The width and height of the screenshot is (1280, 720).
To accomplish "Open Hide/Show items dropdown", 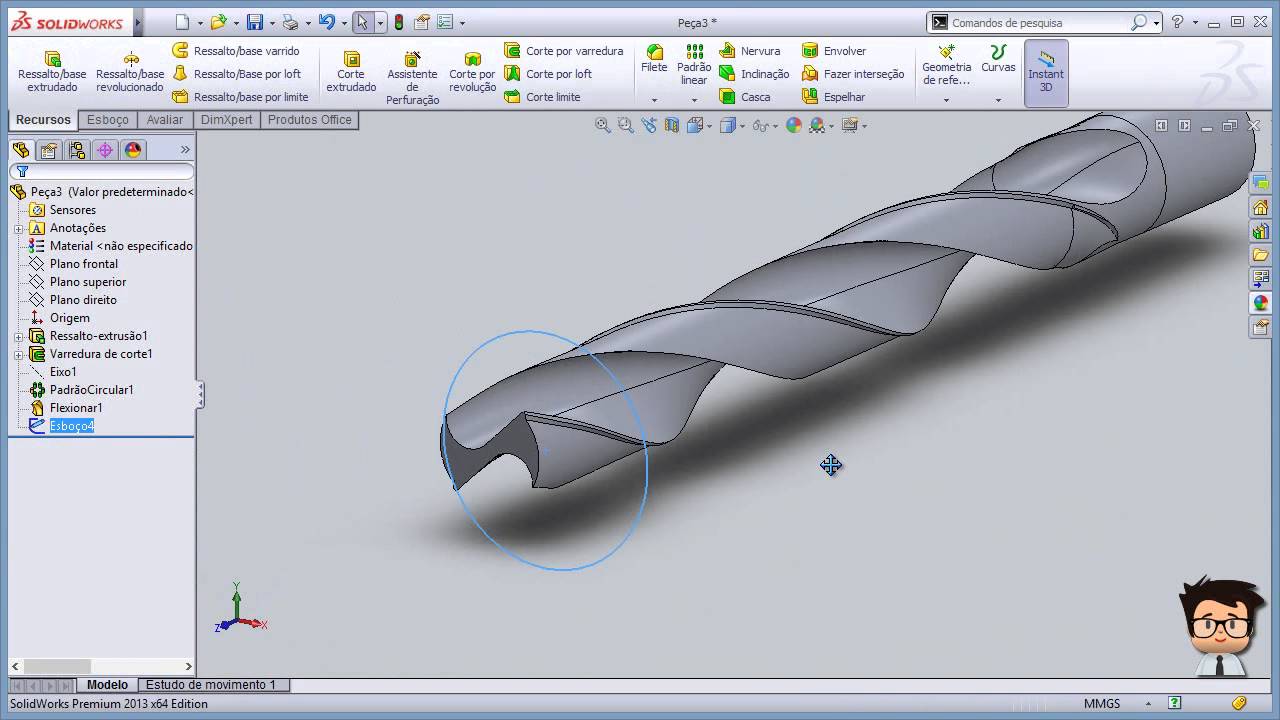I will 776,126.
